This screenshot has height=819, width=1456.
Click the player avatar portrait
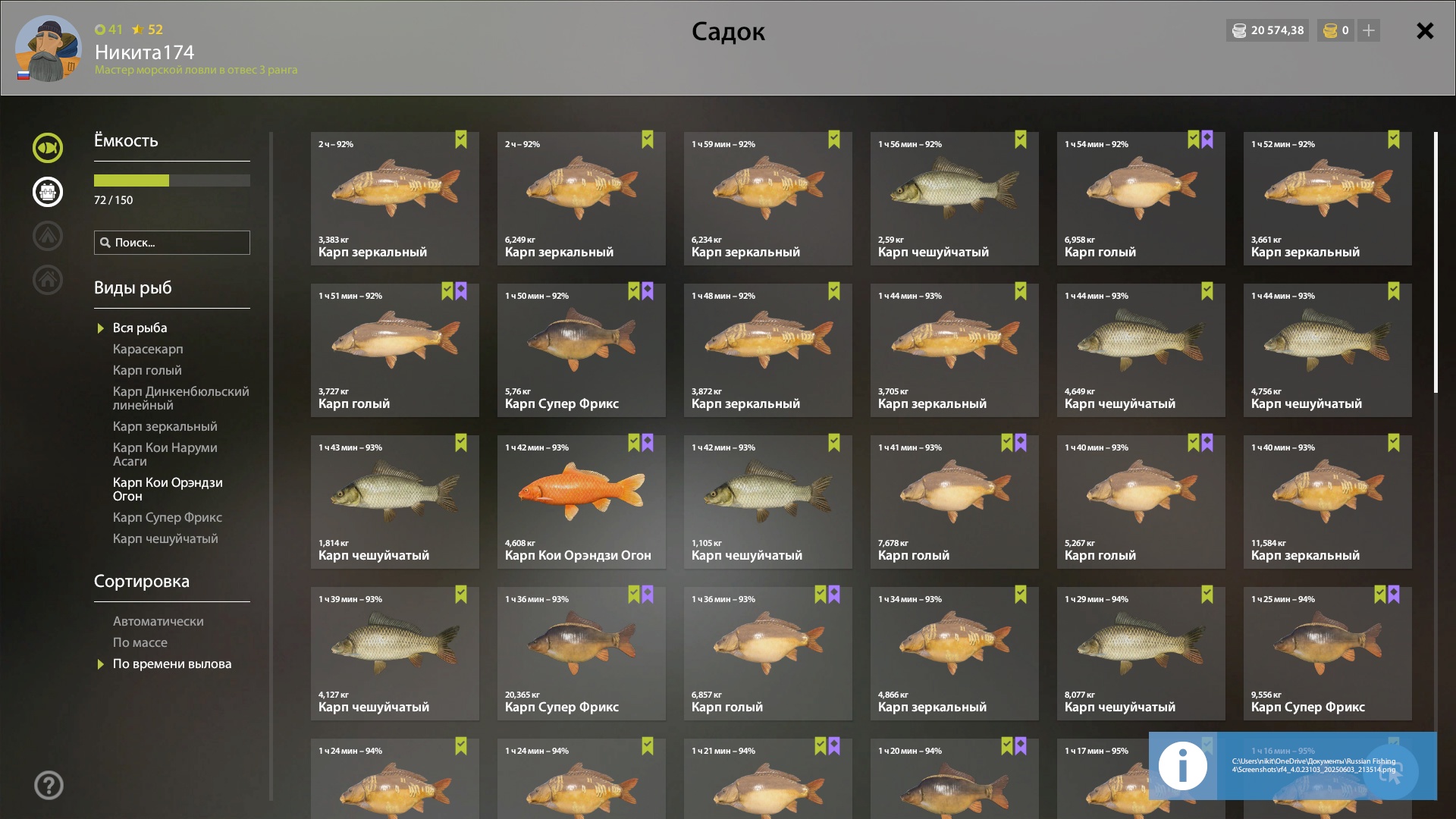49,49
